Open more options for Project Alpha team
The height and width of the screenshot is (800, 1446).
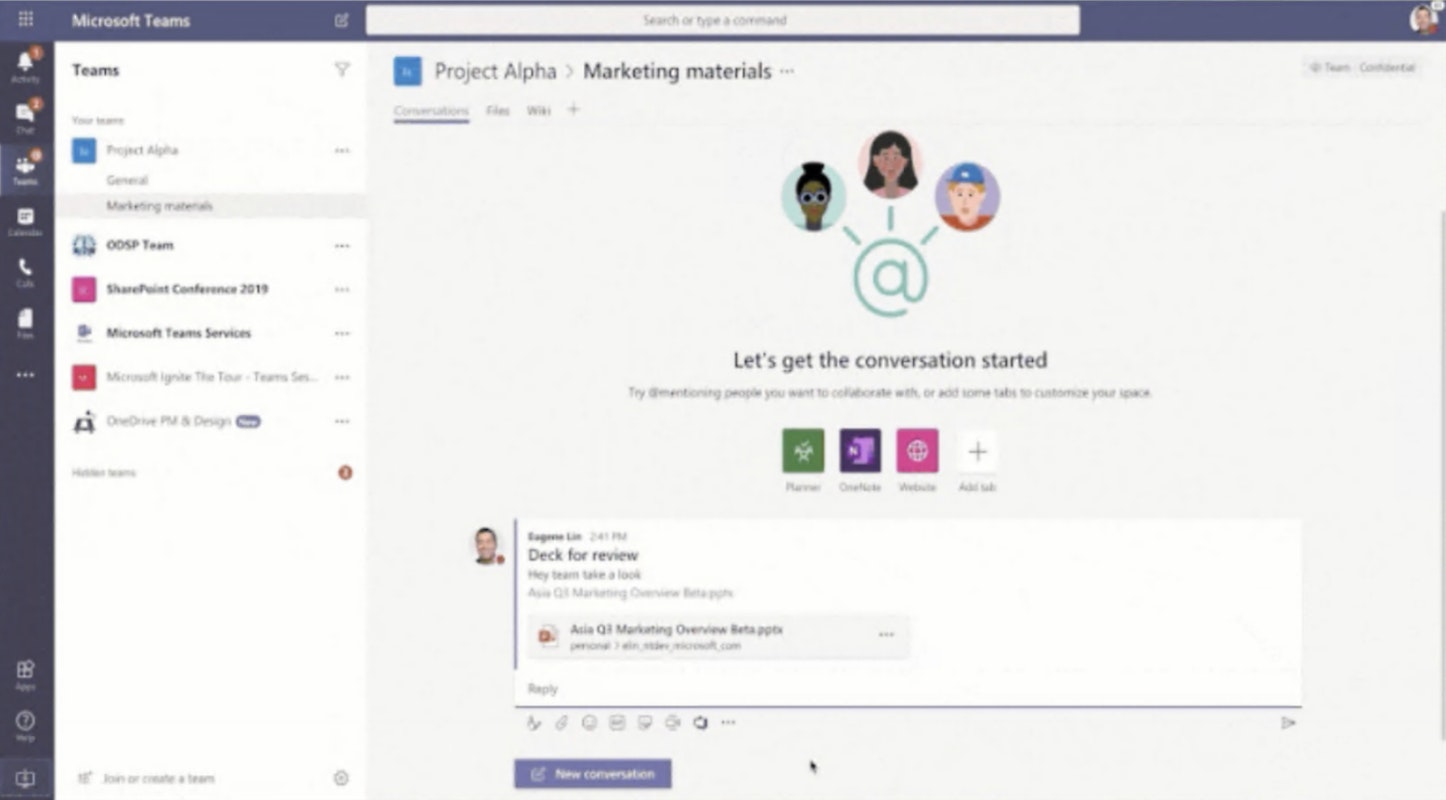coord(342,150)
